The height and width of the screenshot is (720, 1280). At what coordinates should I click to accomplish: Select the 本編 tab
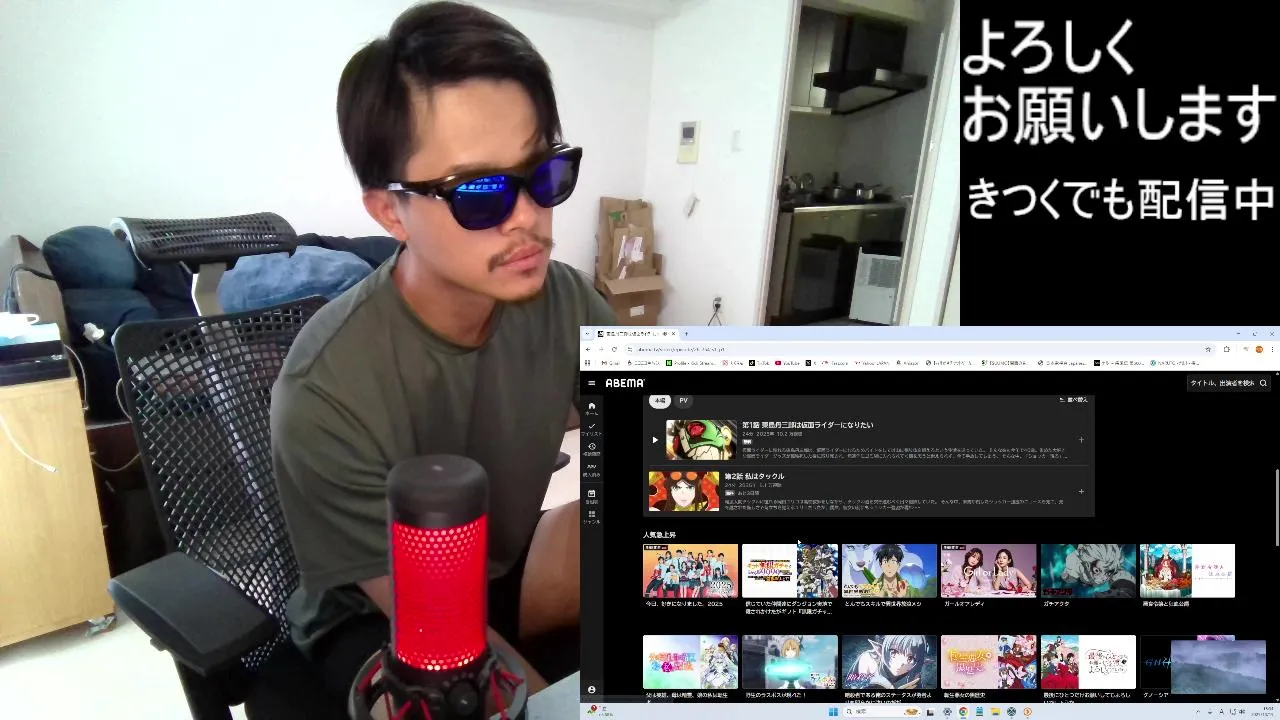click(659, 400)
